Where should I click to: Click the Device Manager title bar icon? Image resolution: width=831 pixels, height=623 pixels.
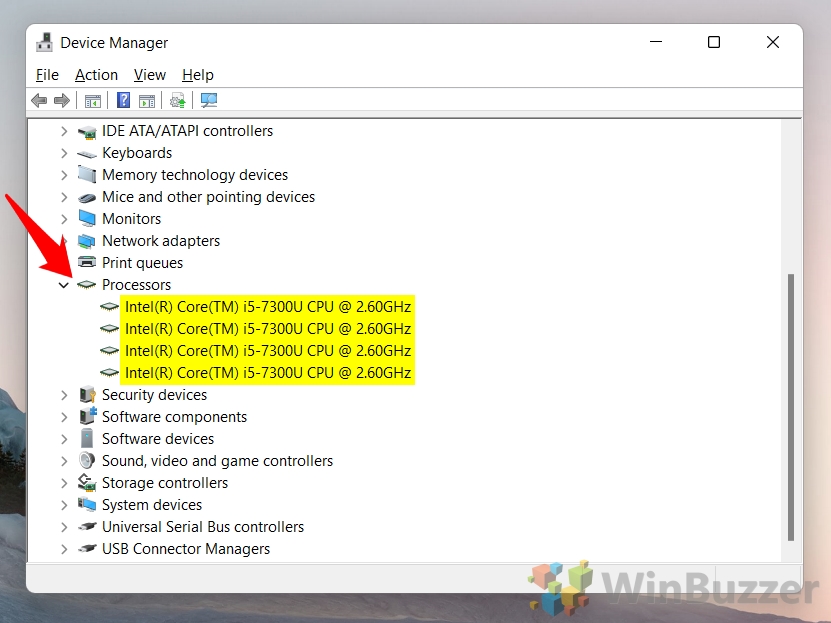pyautogui.click(x=45, y=42)
